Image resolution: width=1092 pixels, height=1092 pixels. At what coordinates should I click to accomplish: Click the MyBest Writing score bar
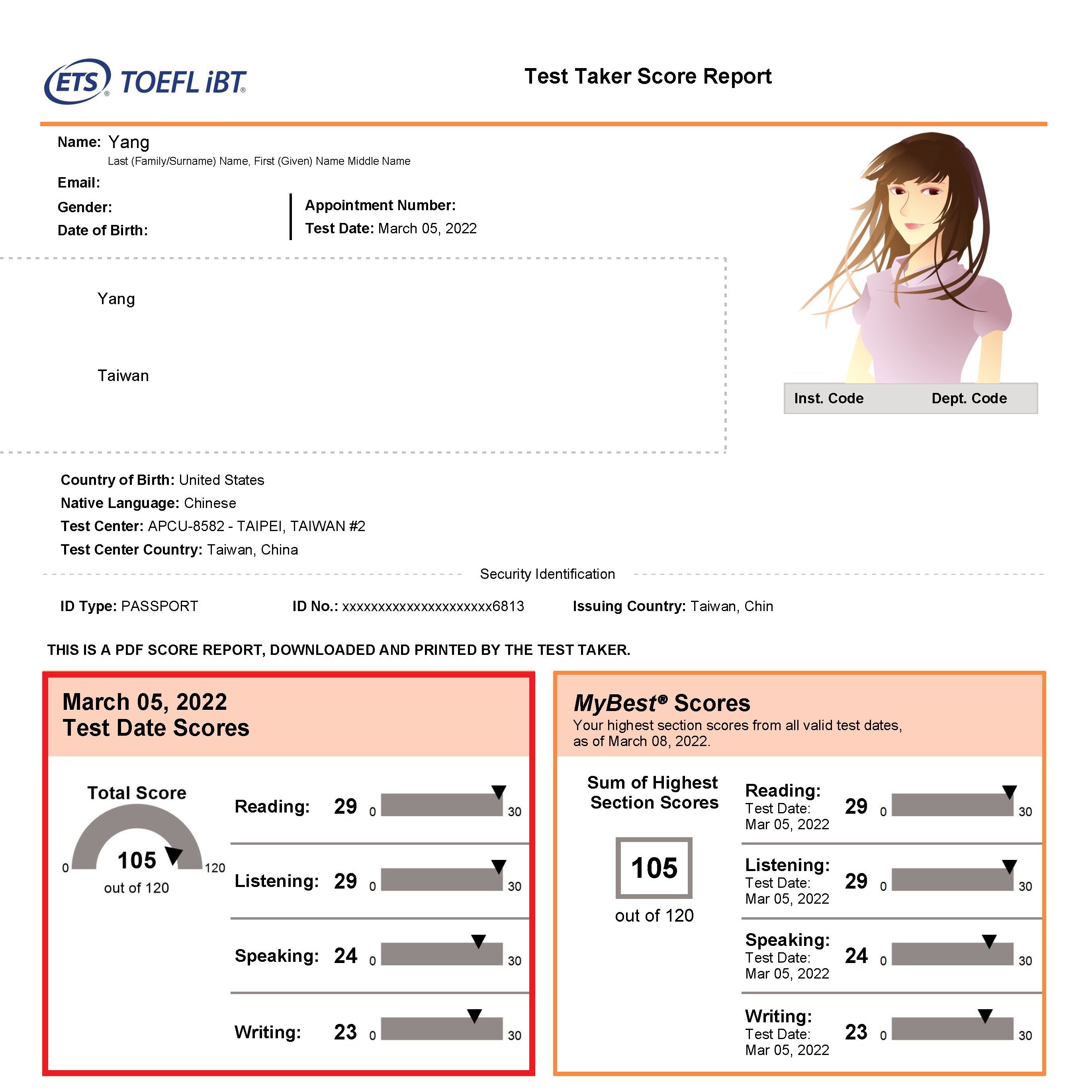click(x=952, y=1029)
